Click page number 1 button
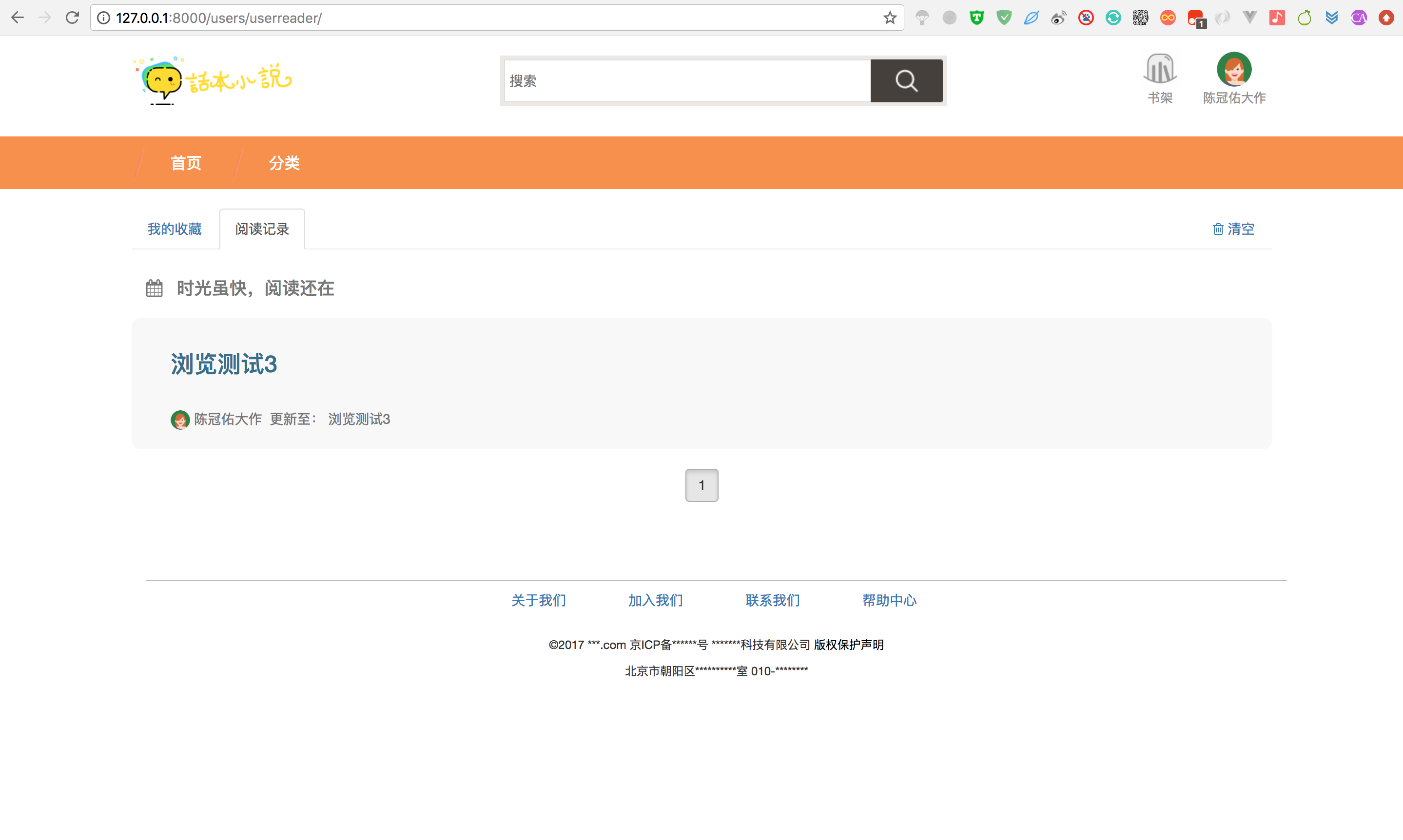The width and height of the screenshot is (1403, 840). pos(701,485)
